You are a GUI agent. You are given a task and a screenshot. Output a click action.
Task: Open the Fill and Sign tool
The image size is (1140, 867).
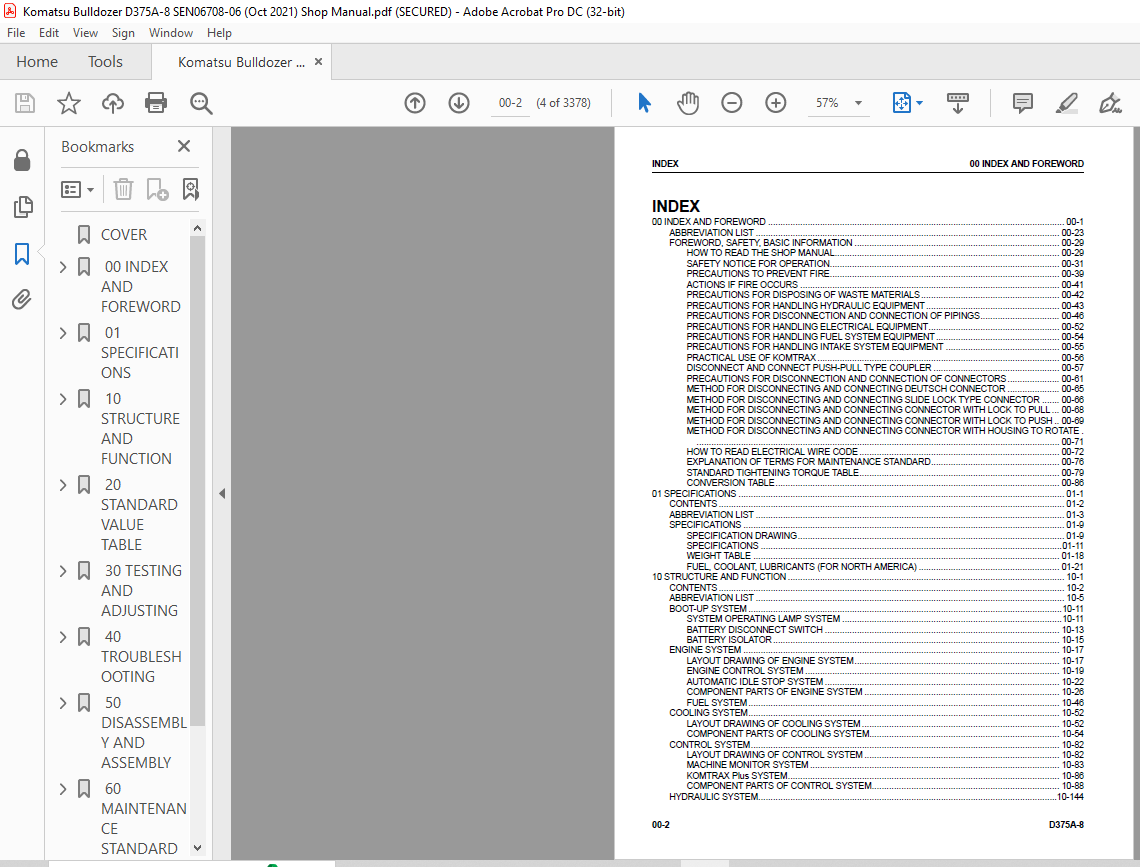click(1110, 103)
